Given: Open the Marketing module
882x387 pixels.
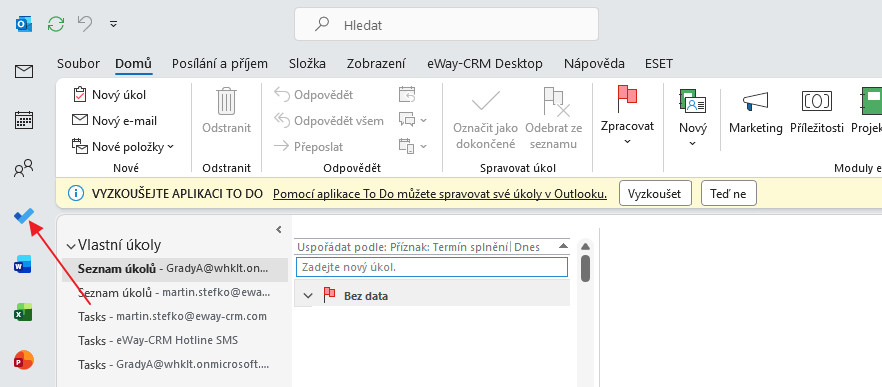Looking at the screenshot, I should (x=755, y=112).
